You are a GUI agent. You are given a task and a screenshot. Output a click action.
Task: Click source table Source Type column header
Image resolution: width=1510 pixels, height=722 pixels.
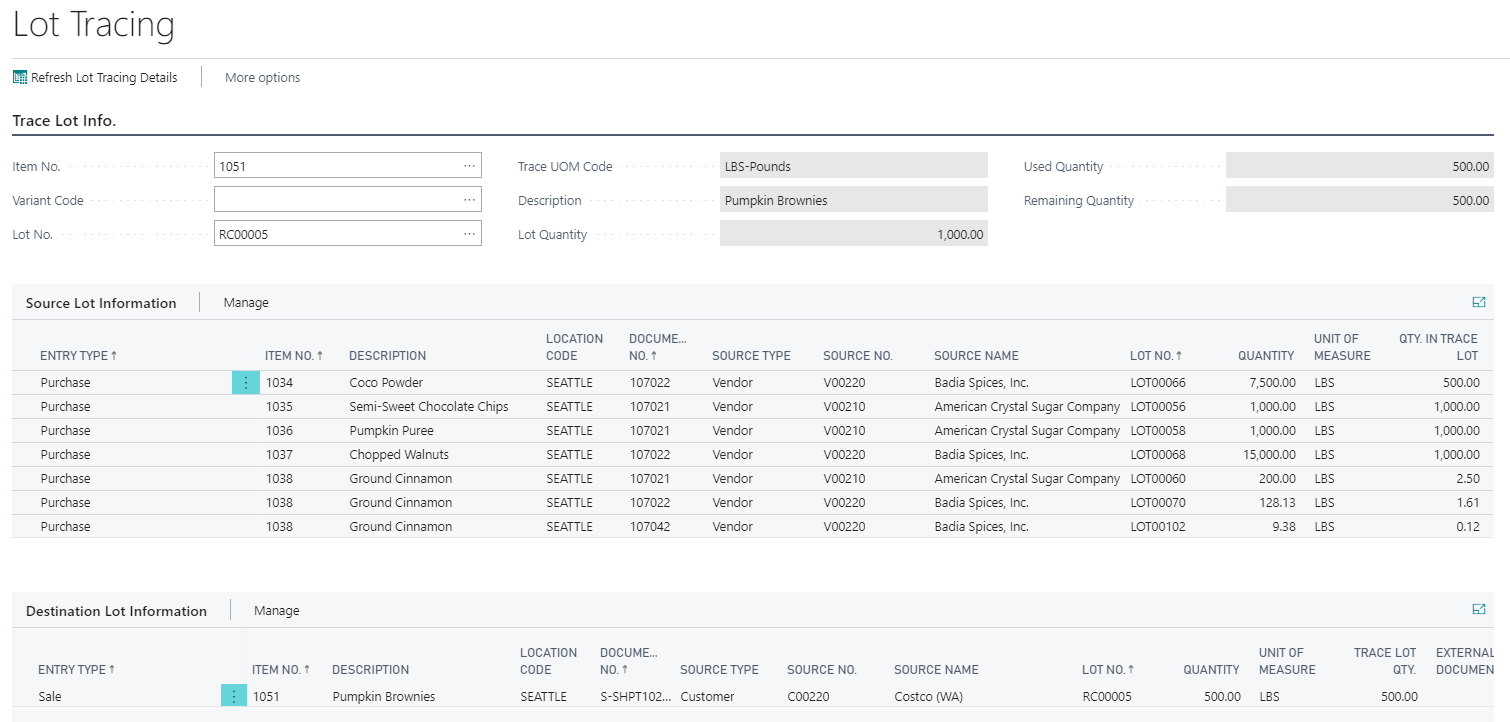pos(751,355)
